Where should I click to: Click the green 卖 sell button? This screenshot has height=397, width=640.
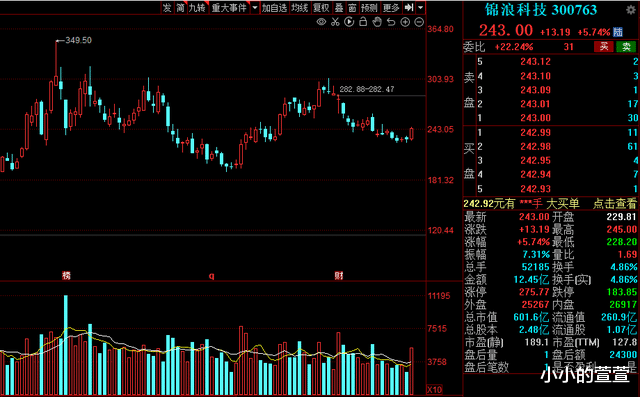tap(626, 47)
